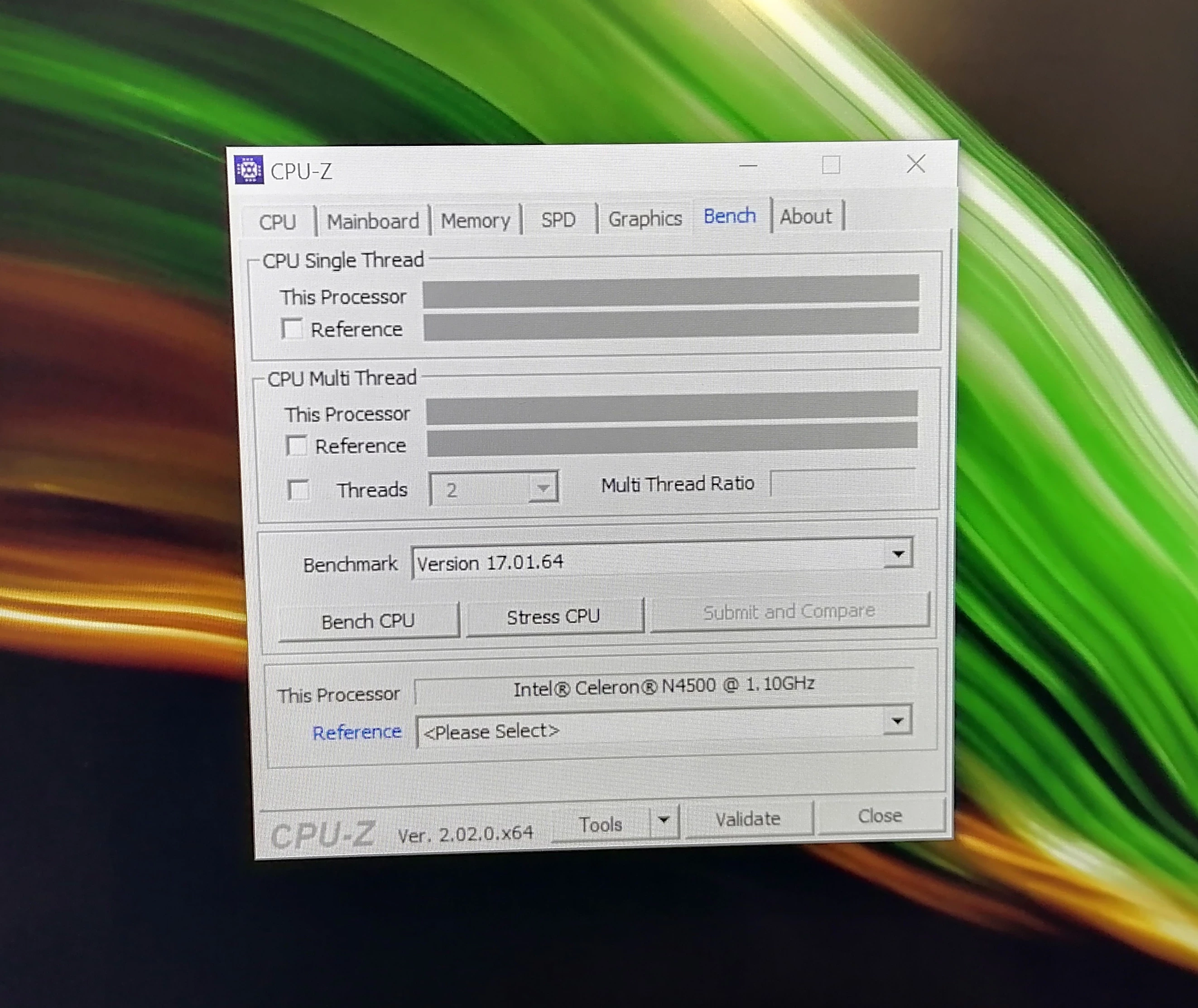Select the Memory tab
This screenshot has width=1198, height=1008.
pyautogui.click(x=475, y=220)
